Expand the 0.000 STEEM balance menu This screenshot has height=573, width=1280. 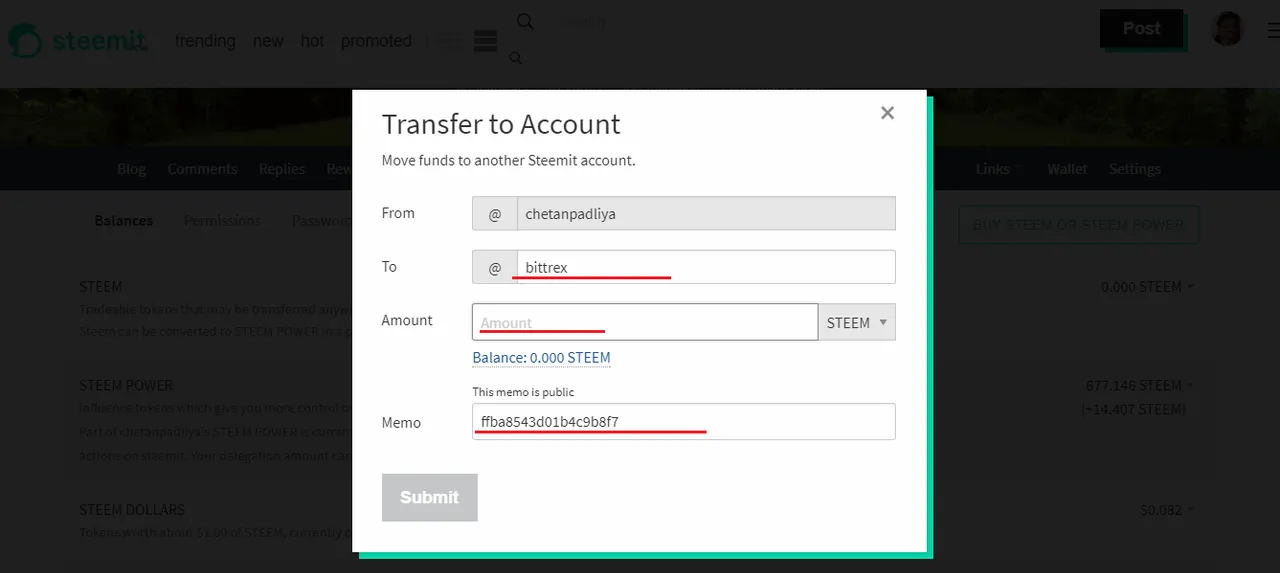coord(1148,287)
